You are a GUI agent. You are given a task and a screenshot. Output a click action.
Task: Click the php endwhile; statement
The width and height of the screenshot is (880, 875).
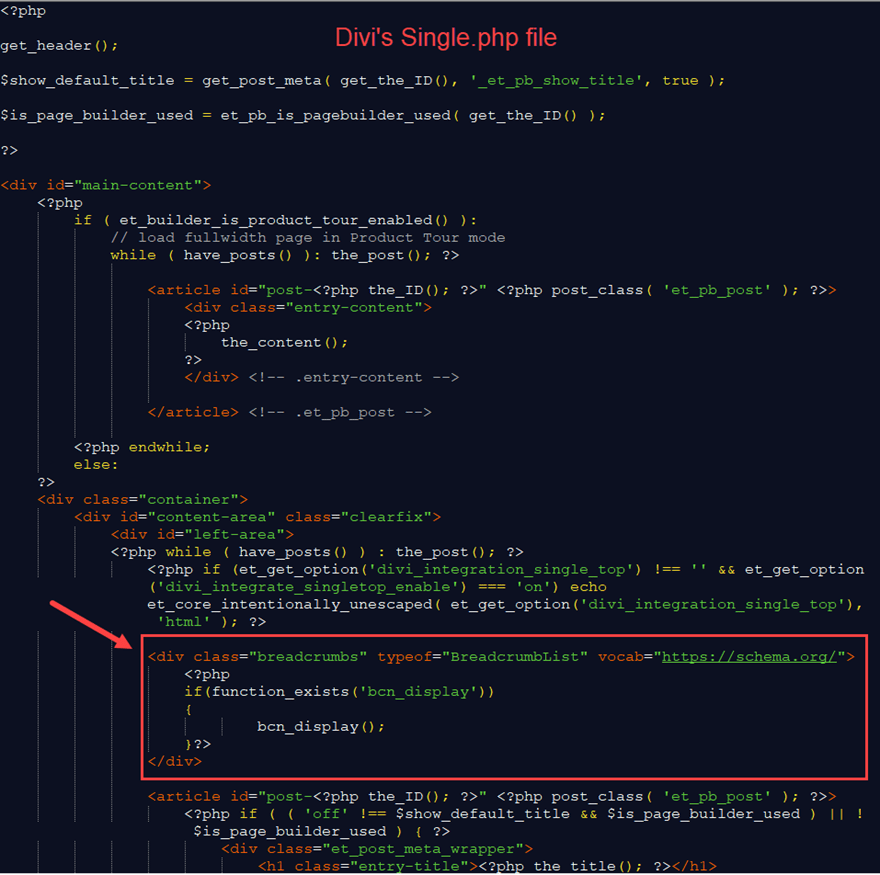click(141, 447)
